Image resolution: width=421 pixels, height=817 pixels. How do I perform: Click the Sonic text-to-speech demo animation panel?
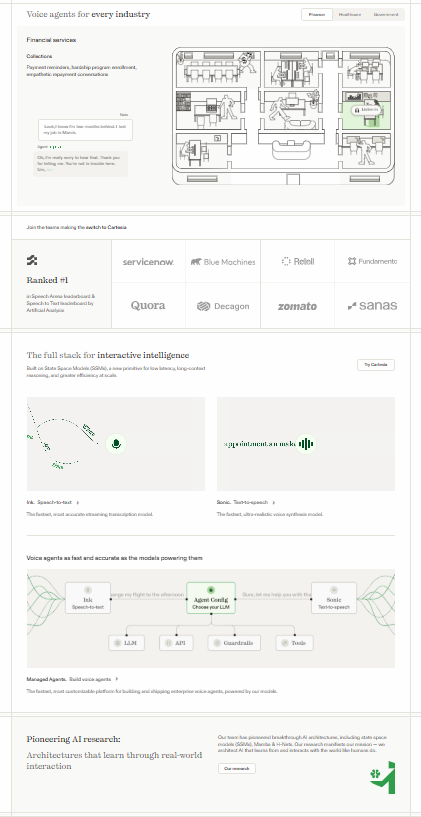[x=306, y=444]
